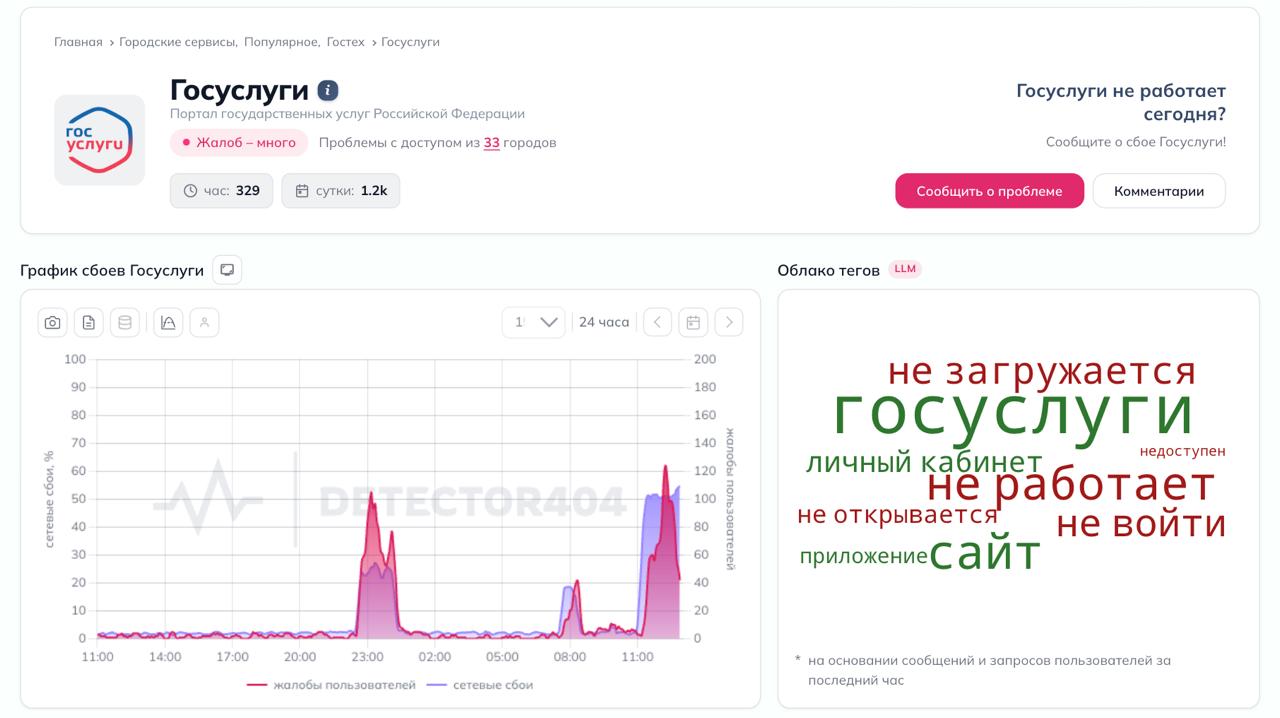Toggle the жалобы пользователей legend series
1280x718 pixels.
point(331,685)
